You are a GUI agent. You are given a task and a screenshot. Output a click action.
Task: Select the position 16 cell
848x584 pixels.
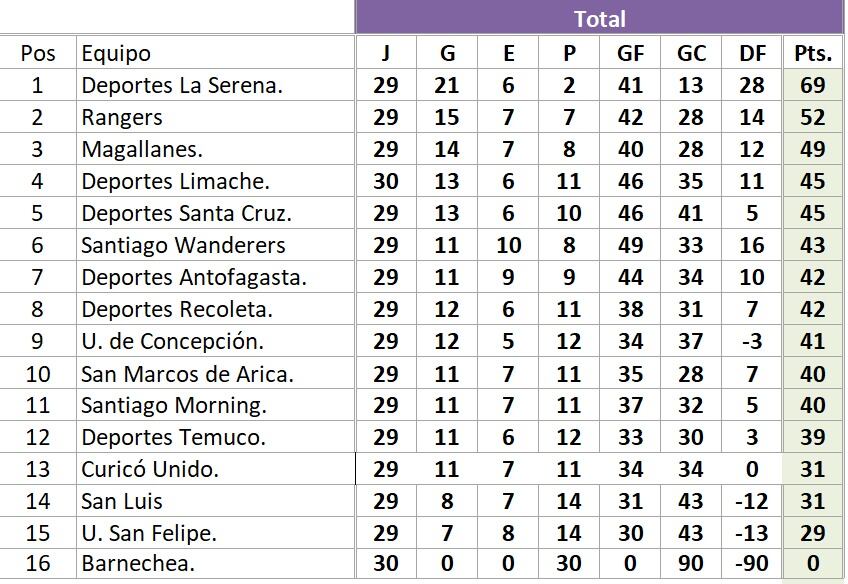click(37, 563)
